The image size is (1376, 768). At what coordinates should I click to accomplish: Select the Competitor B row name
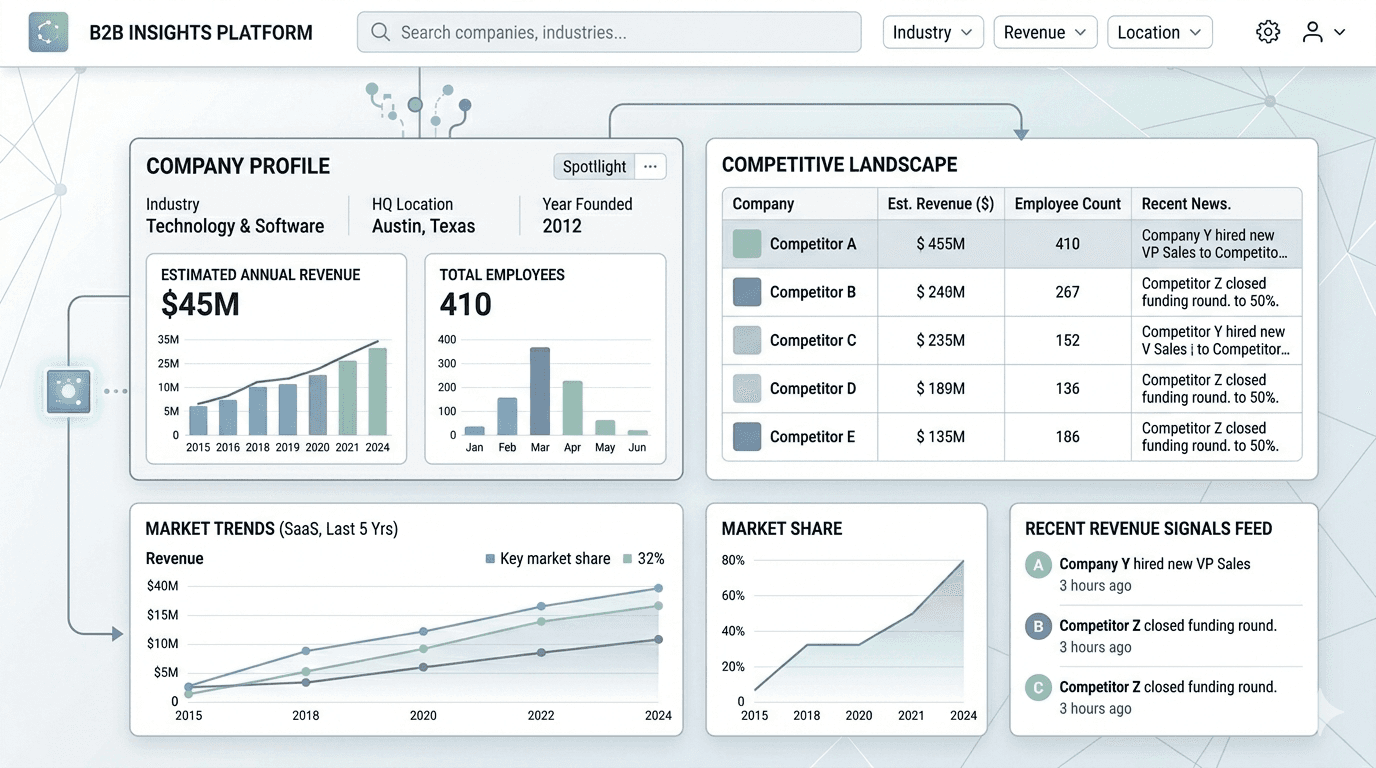click(x=813, y=292)
